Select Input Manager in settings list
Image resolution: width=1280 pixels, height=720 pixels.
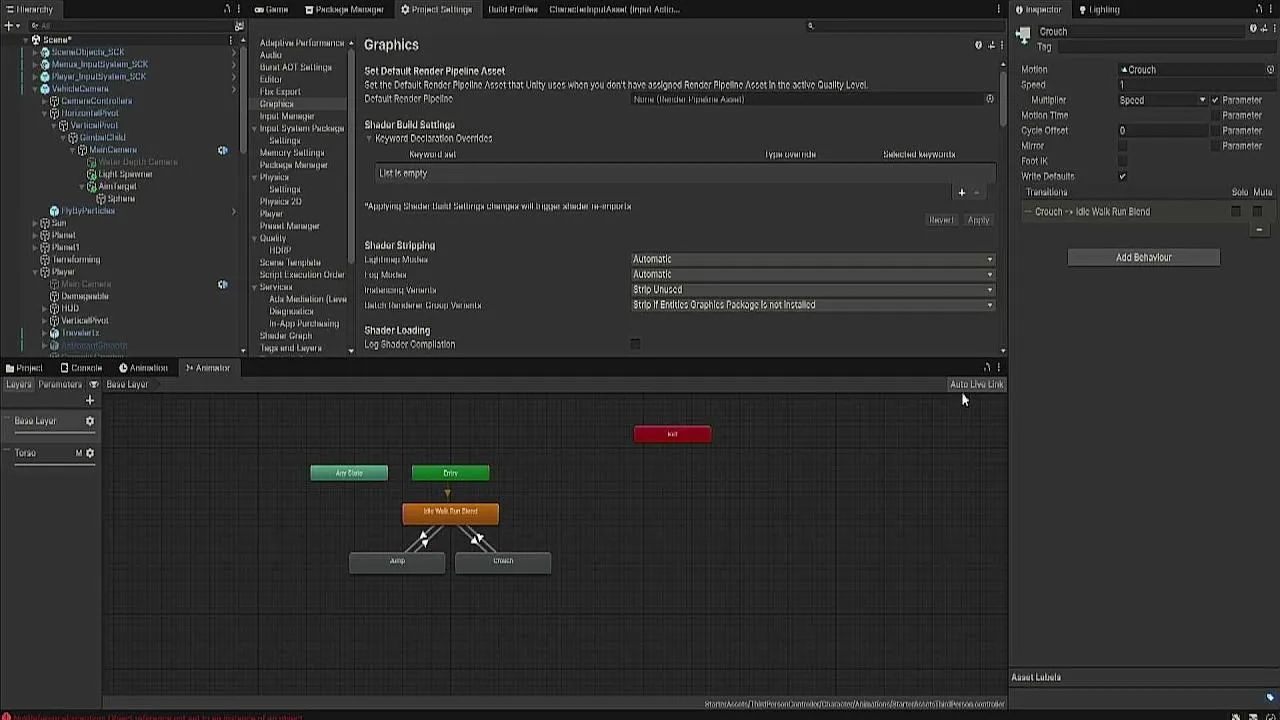click(x=287, y=116)
